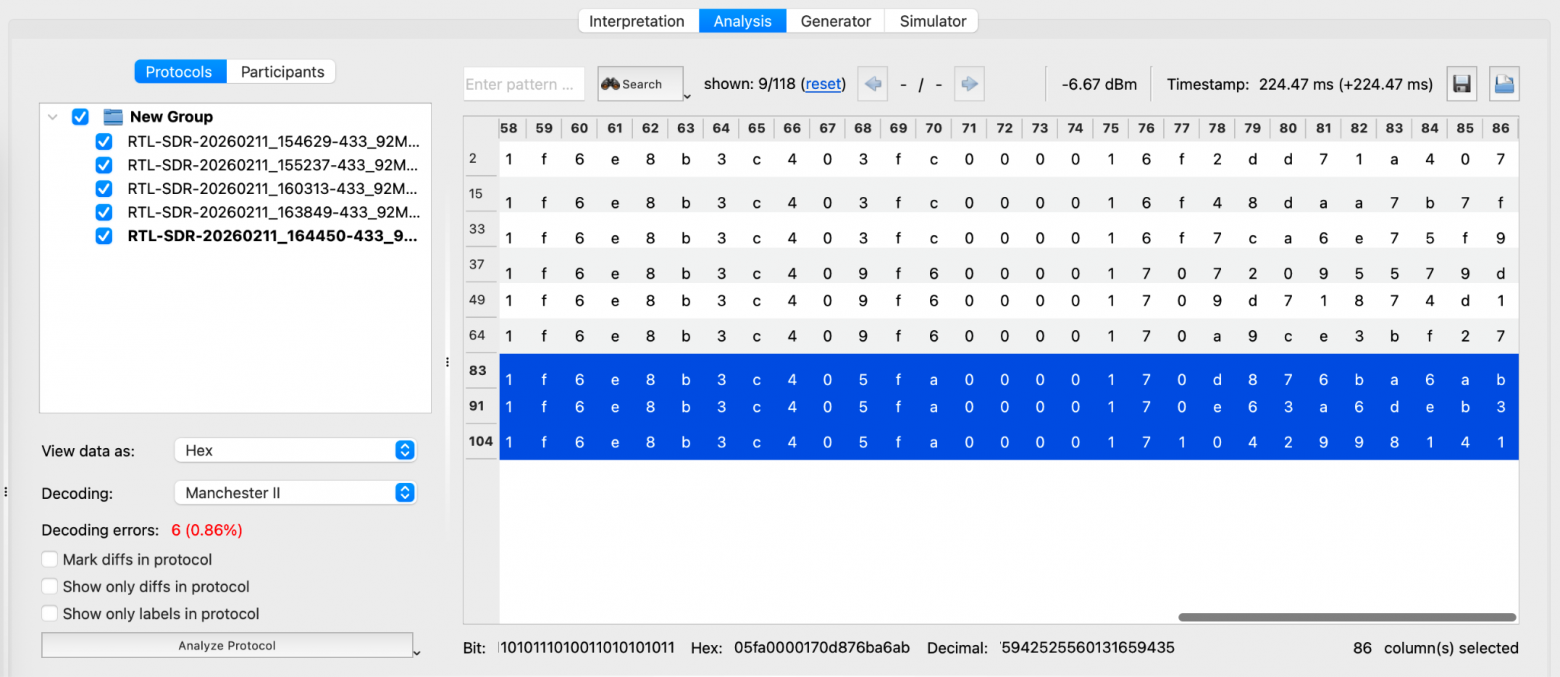1560x677 pixels.
Task: Select the RTL-SDR-20260211_160313 tree item
Action: point(273,189)
